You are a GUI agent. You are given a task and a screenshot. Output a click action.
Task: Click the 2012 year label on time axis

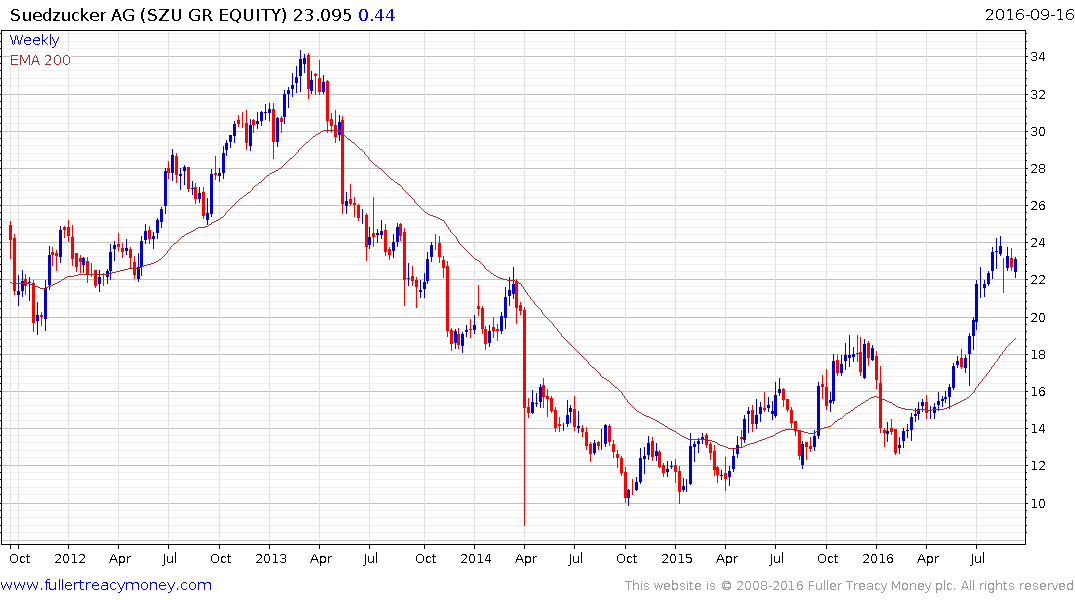[70, 558]
